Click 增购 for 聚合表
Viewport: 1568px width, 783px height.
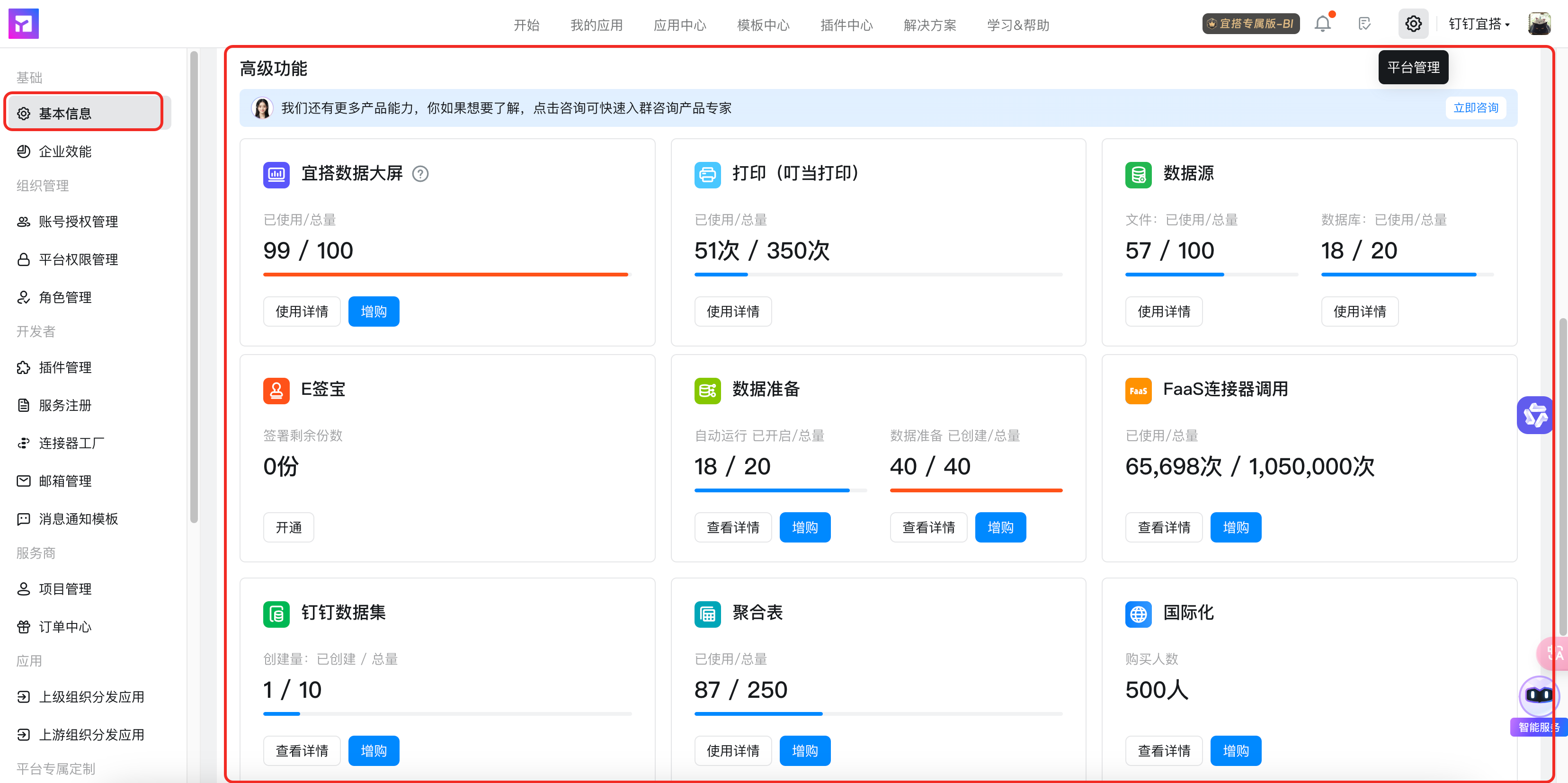tap(805, 751)
